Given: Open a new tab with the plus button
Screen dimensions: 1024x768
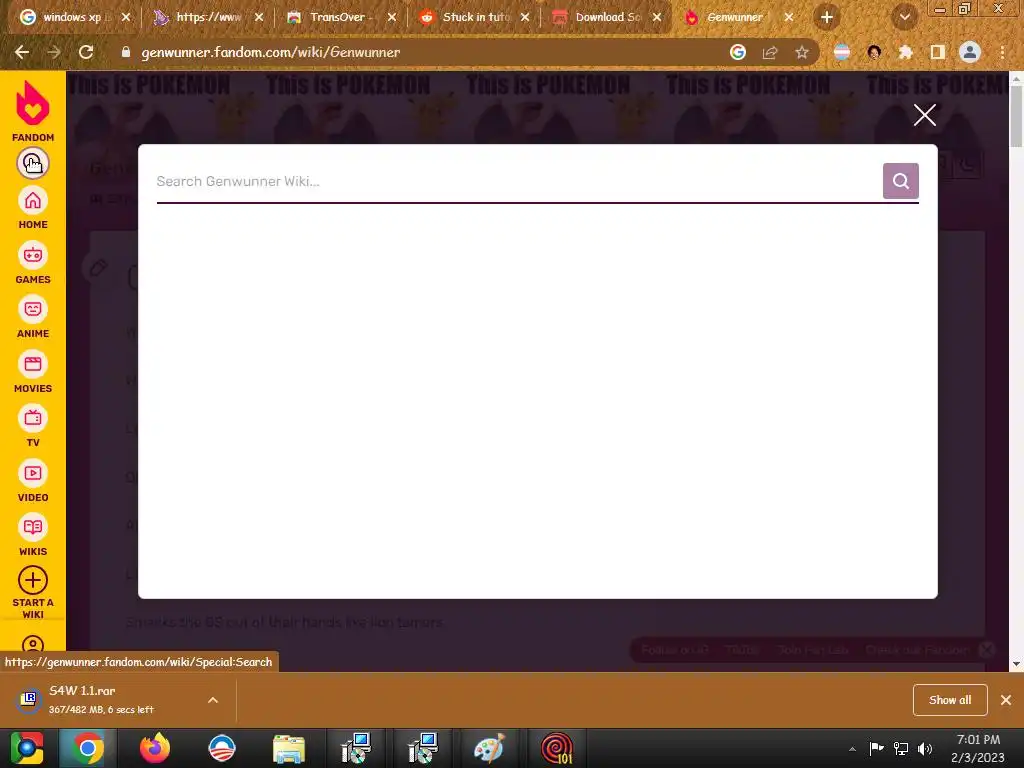Looking at the screenshot, I should 827,18.
